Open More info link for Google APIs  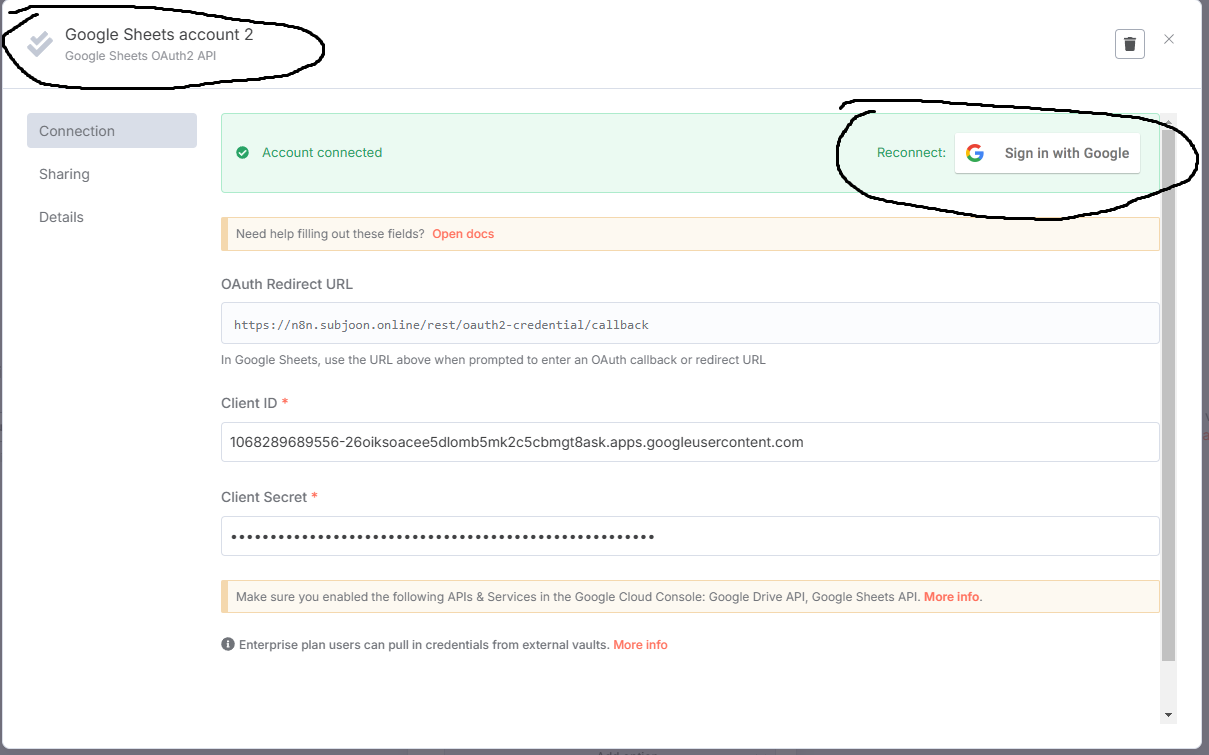[952, 597]
